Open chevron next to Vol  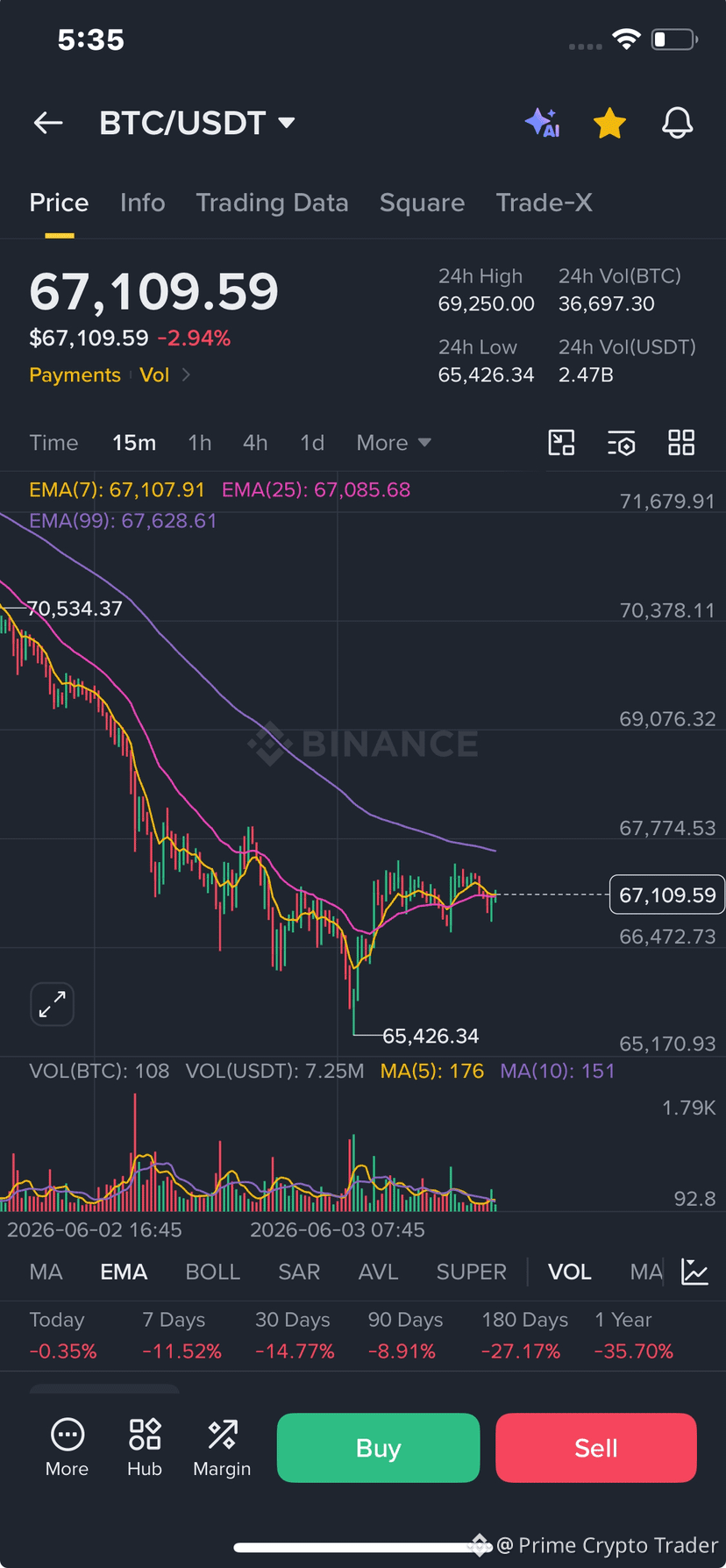click(x=186, y=374)
